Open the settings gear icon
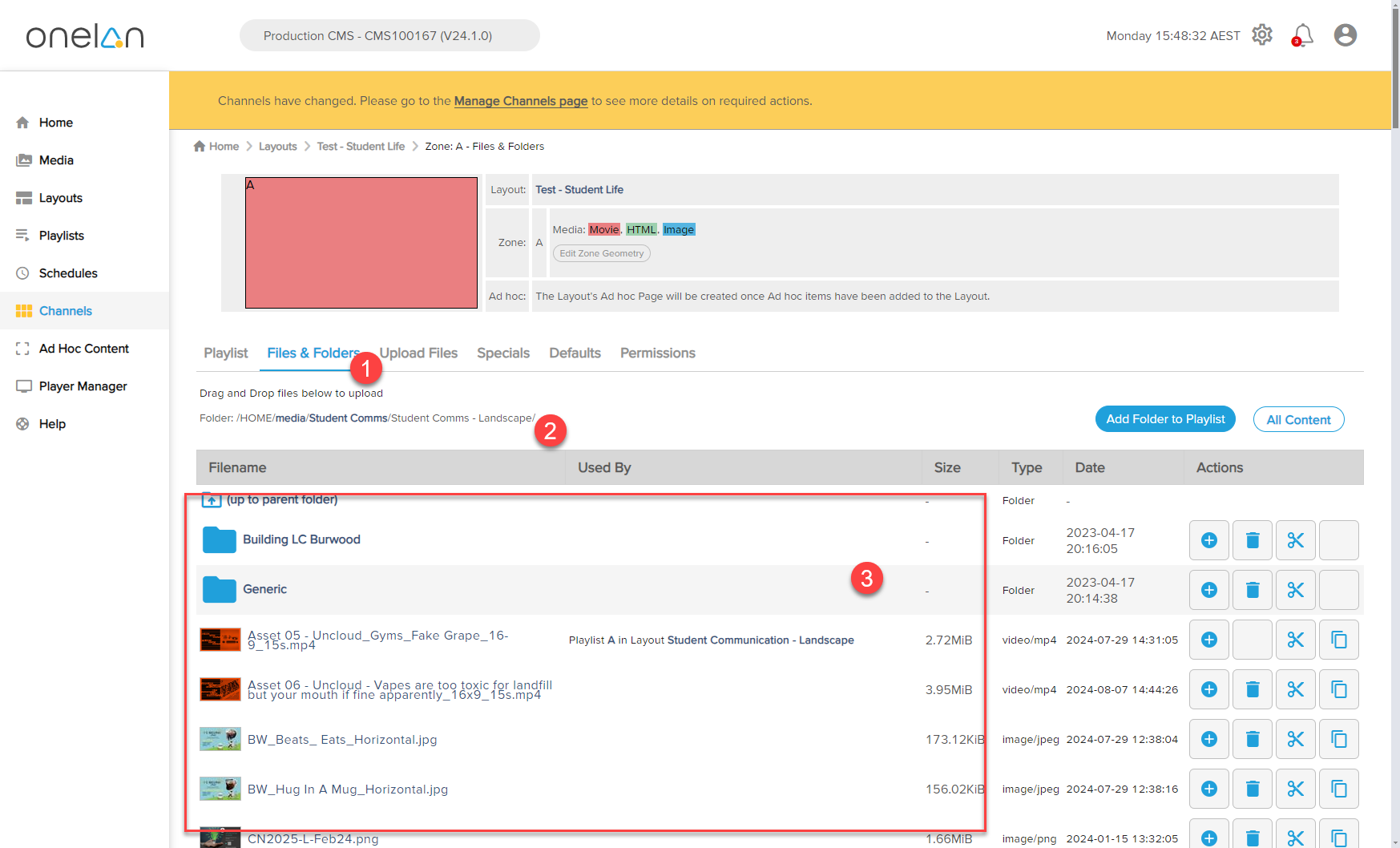 pos(1261,34)
